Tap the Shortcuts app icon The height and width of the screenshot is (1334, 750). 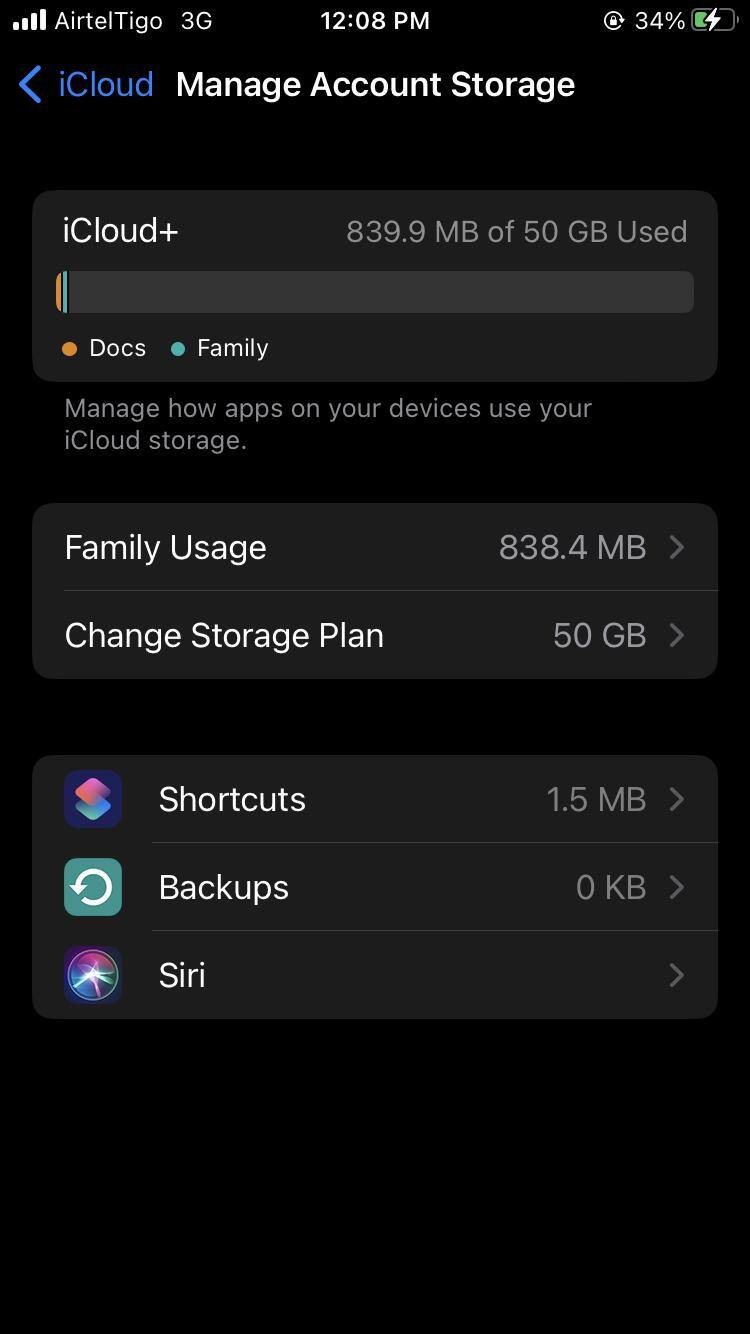click(93, 799)
